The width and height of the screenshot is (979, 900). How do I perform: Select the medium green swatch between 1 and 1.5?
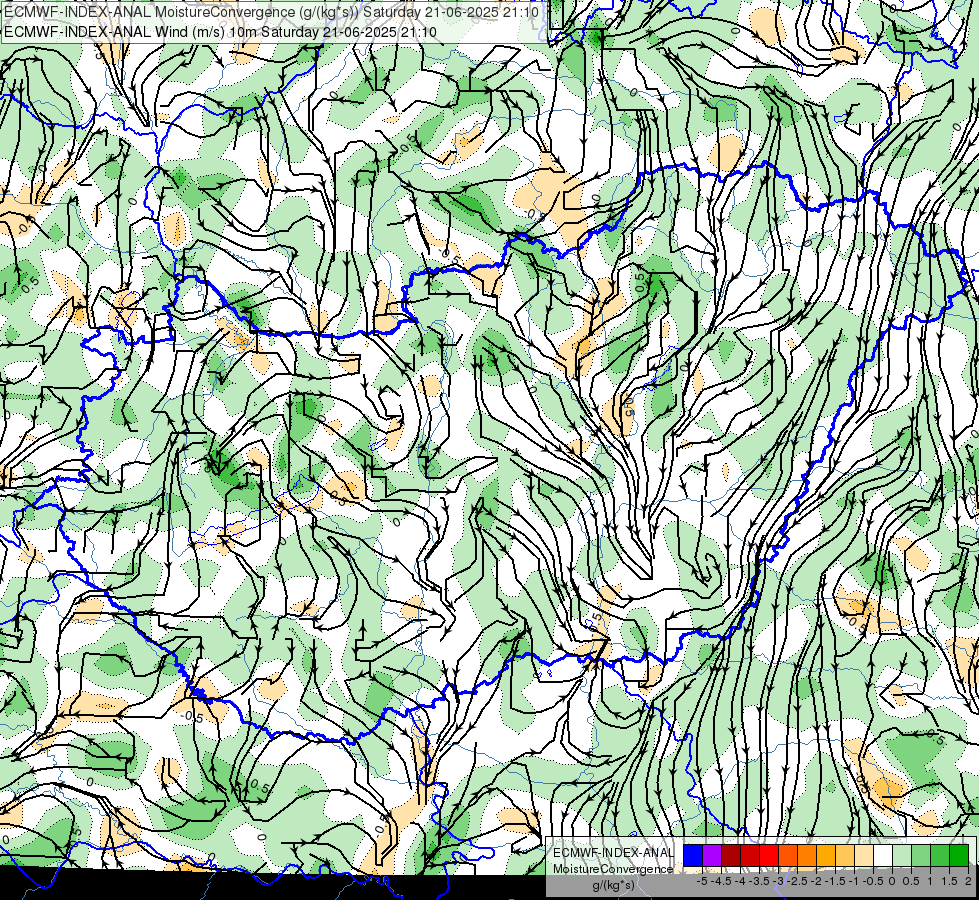(x=940, y=855)
